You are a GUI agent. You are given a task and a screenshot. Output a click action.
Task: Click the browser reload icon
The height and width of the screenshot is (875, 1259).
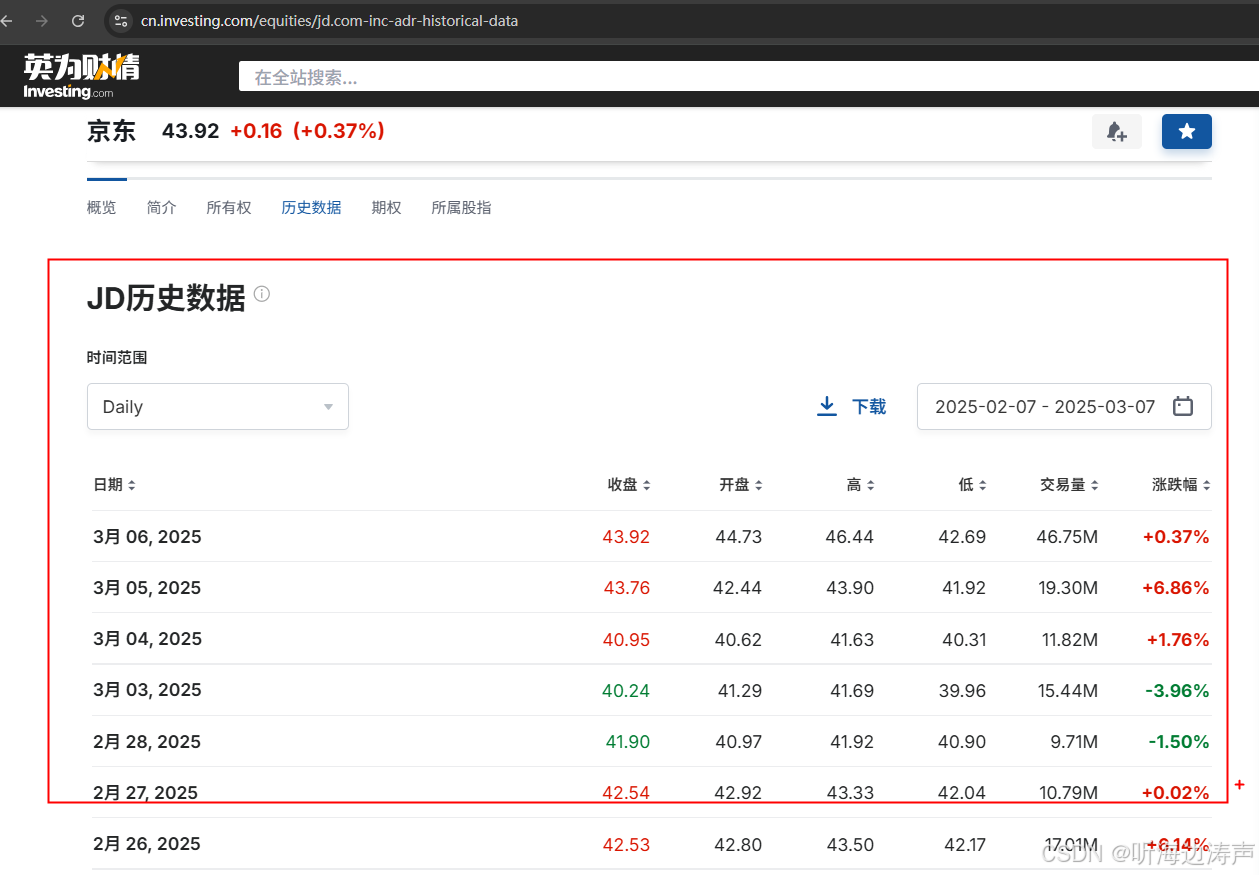78,20
